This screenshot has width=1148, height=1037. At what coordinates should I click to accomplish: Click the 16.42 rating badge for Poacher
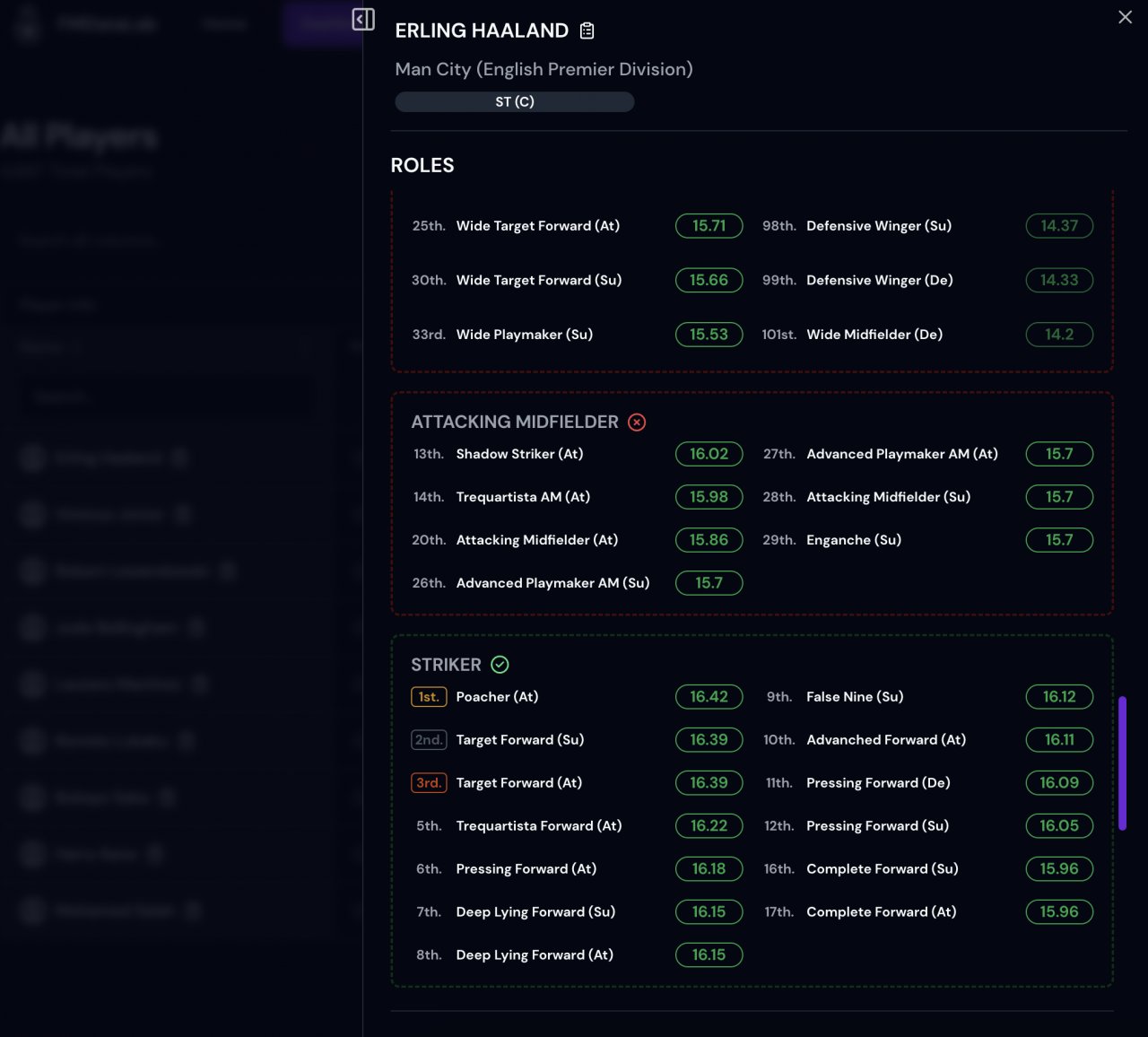[709, 697]
